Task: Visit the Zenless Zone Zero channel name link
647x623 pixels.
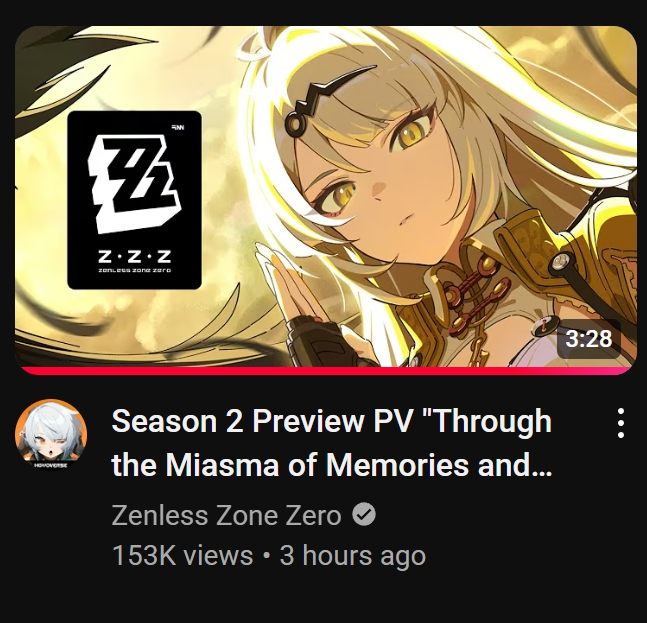Action: point(226,515)
